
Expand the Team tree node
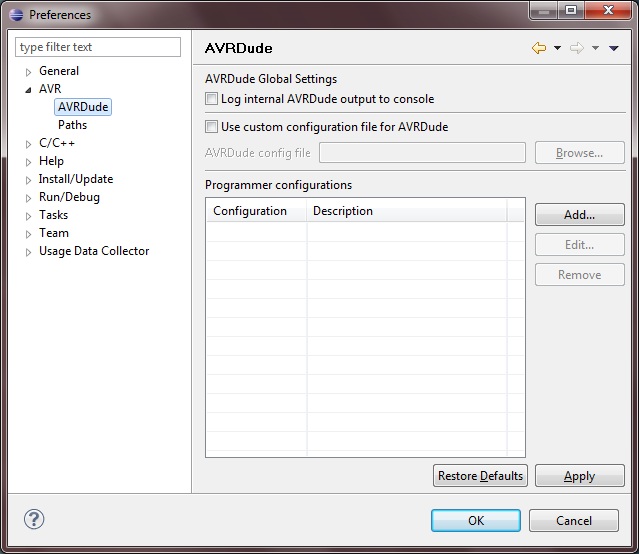tap(28, 234)
